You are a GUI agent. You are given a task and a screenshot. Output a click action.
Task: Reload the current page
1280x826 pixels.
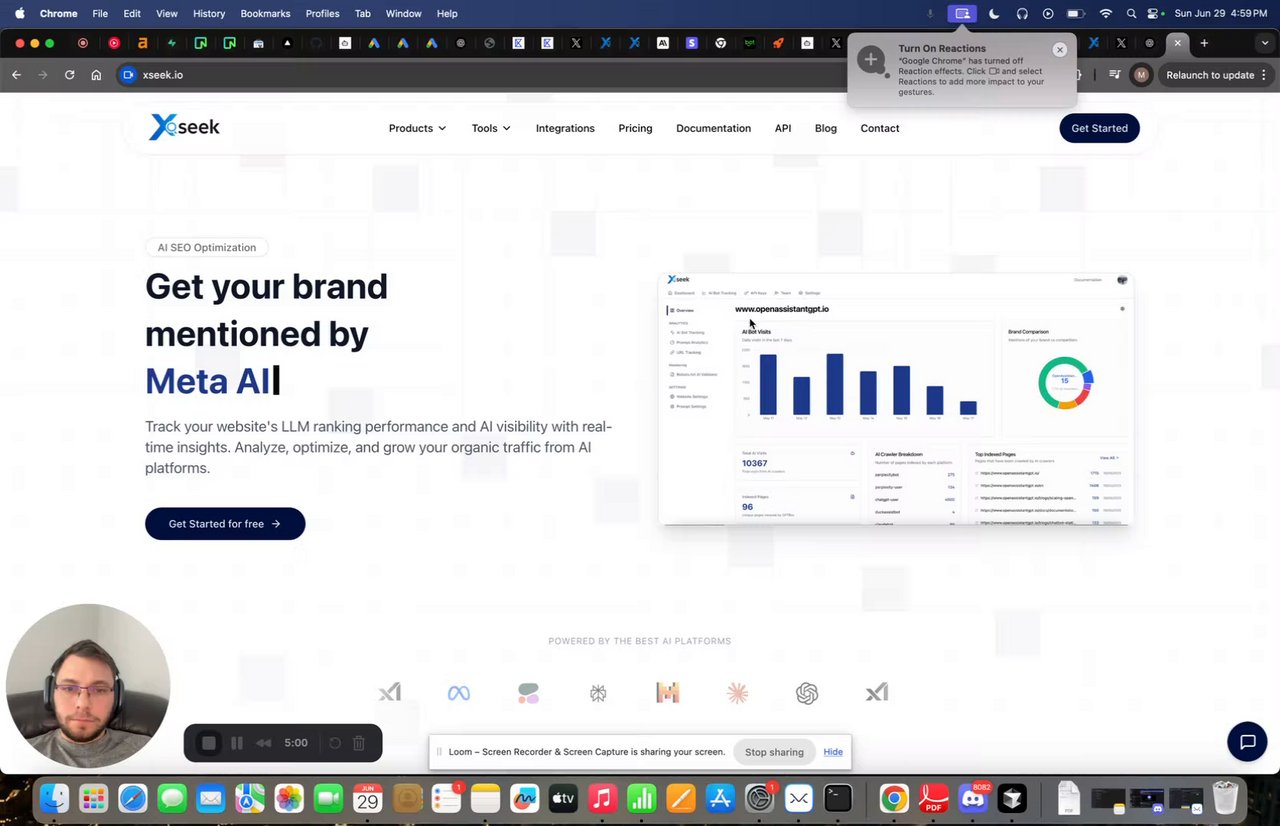point(69,75)
